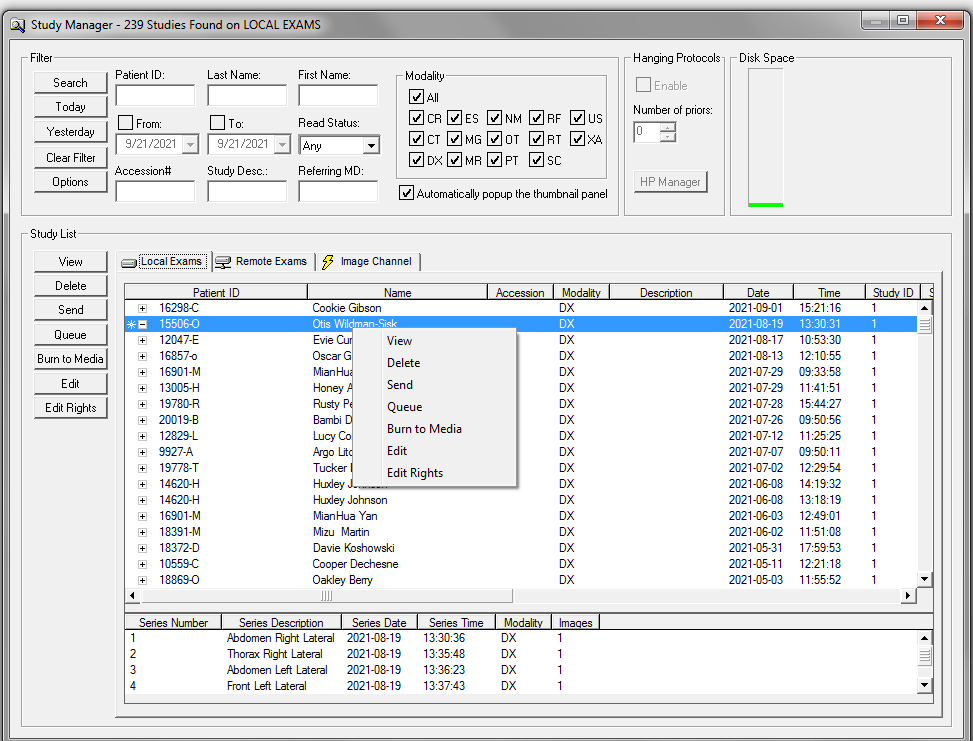The height and width of the screenshot is (741, 973).
Task: Expand the 16298-C Cookie Gibson study
Action: pos(143,308)
